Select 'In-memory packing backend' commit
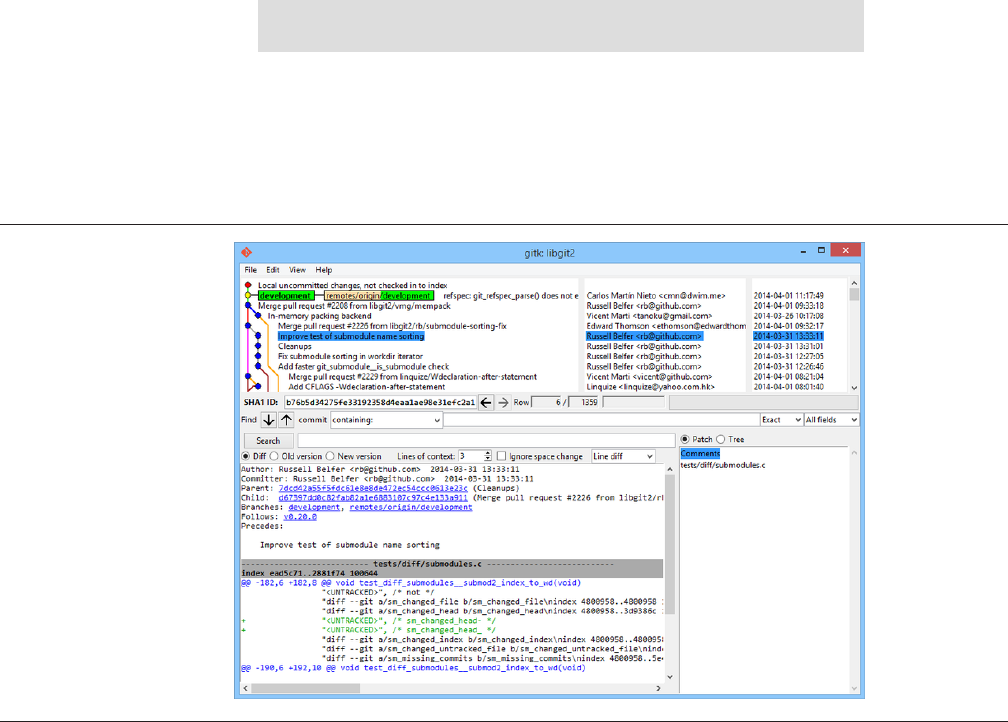1008x722 pixels. click(320, 316)
